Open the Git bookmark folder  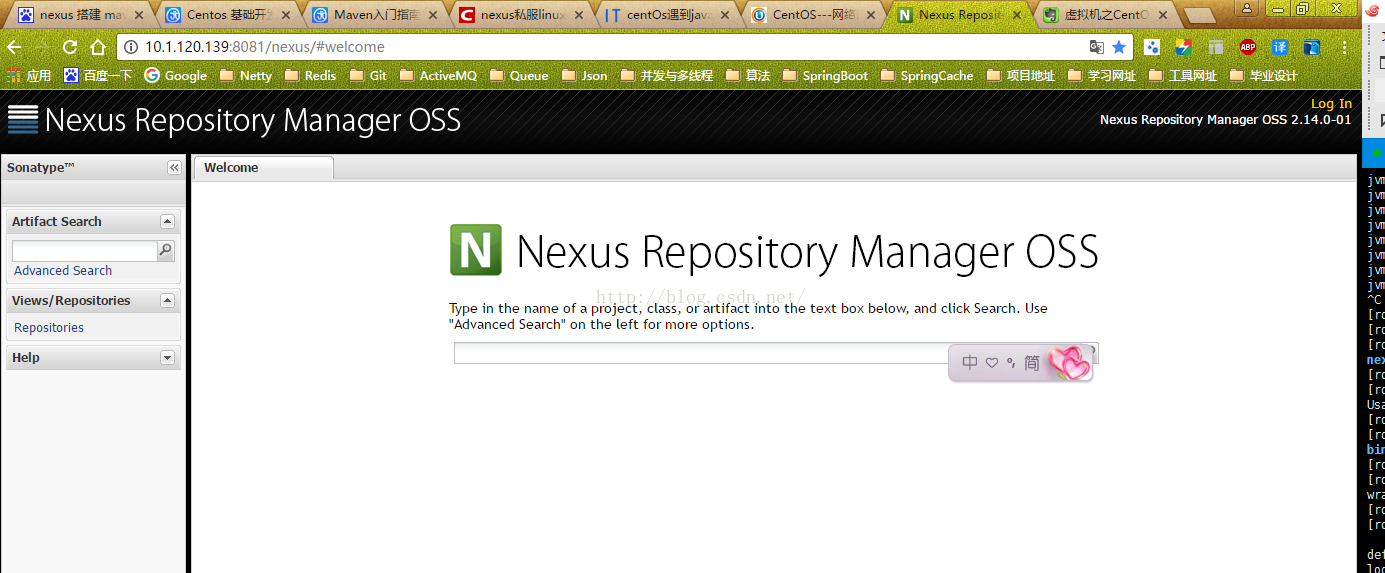(x=368, y=75)
